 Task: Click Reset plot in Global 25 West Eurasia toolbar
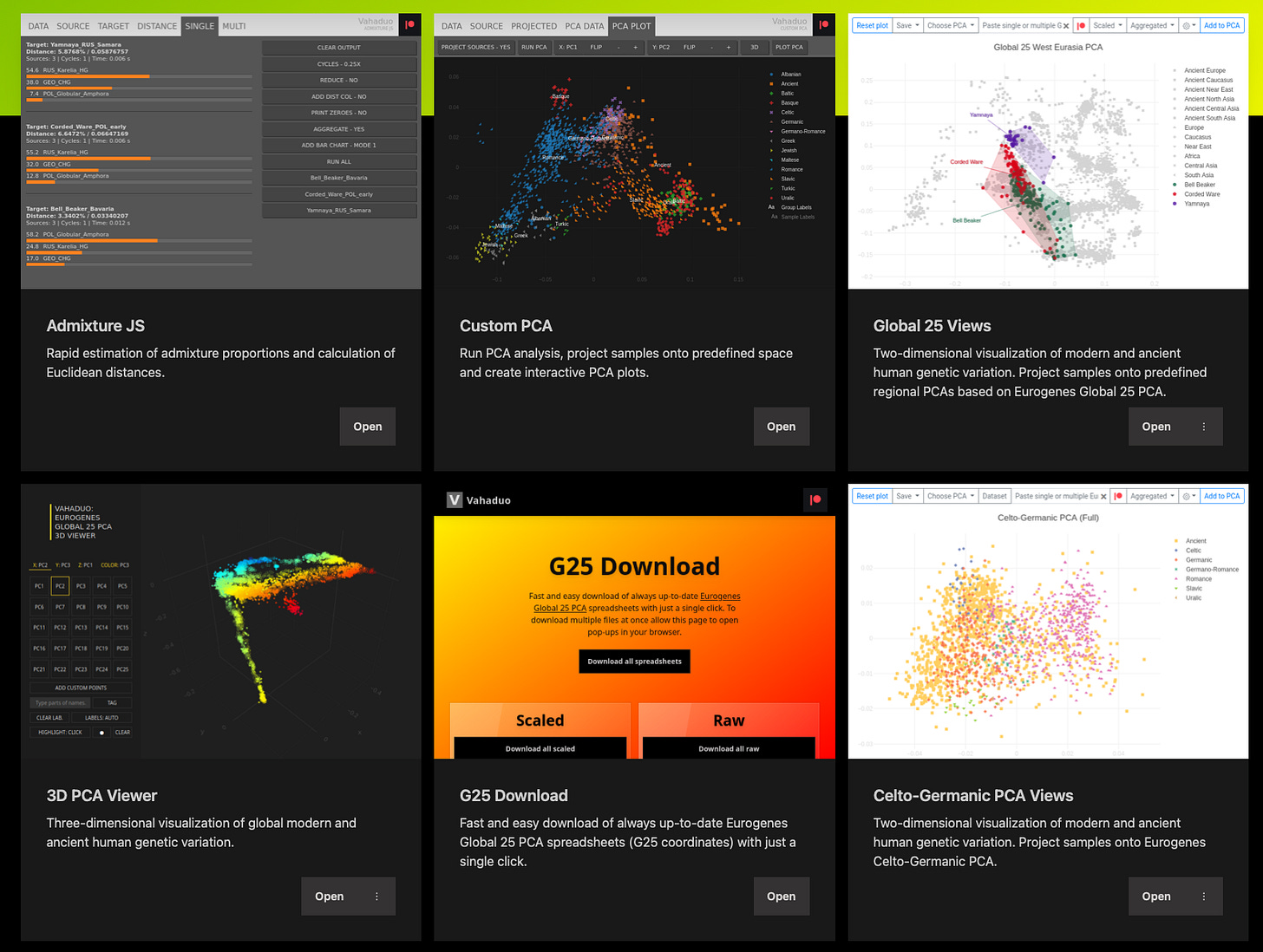click(872, 26)
